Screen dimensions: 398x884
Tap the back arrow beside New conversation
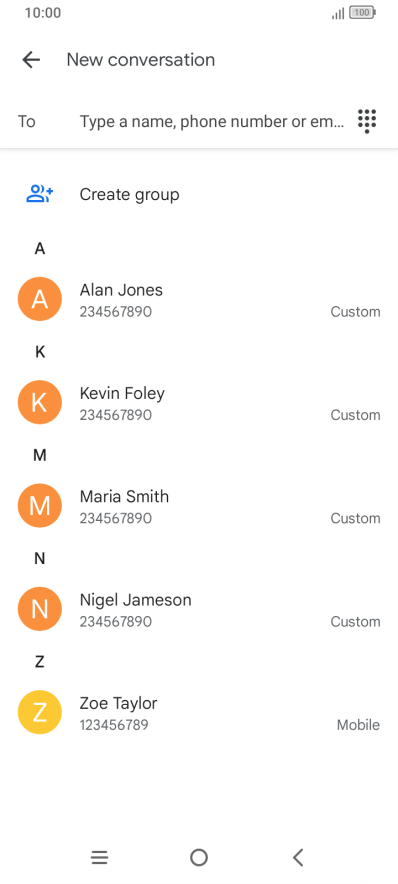click(x=31, y=60)
